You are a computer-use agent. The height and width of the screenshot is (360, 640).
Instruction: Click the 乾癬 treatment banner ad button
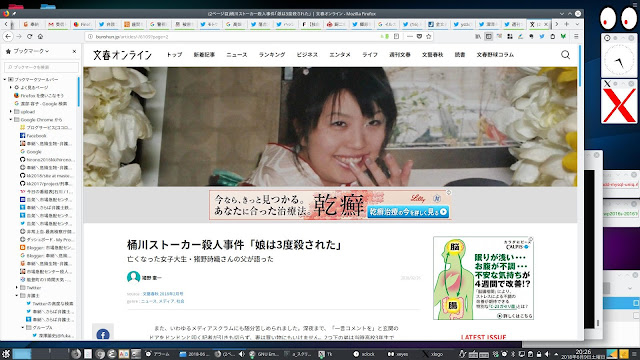click(408, 212)
